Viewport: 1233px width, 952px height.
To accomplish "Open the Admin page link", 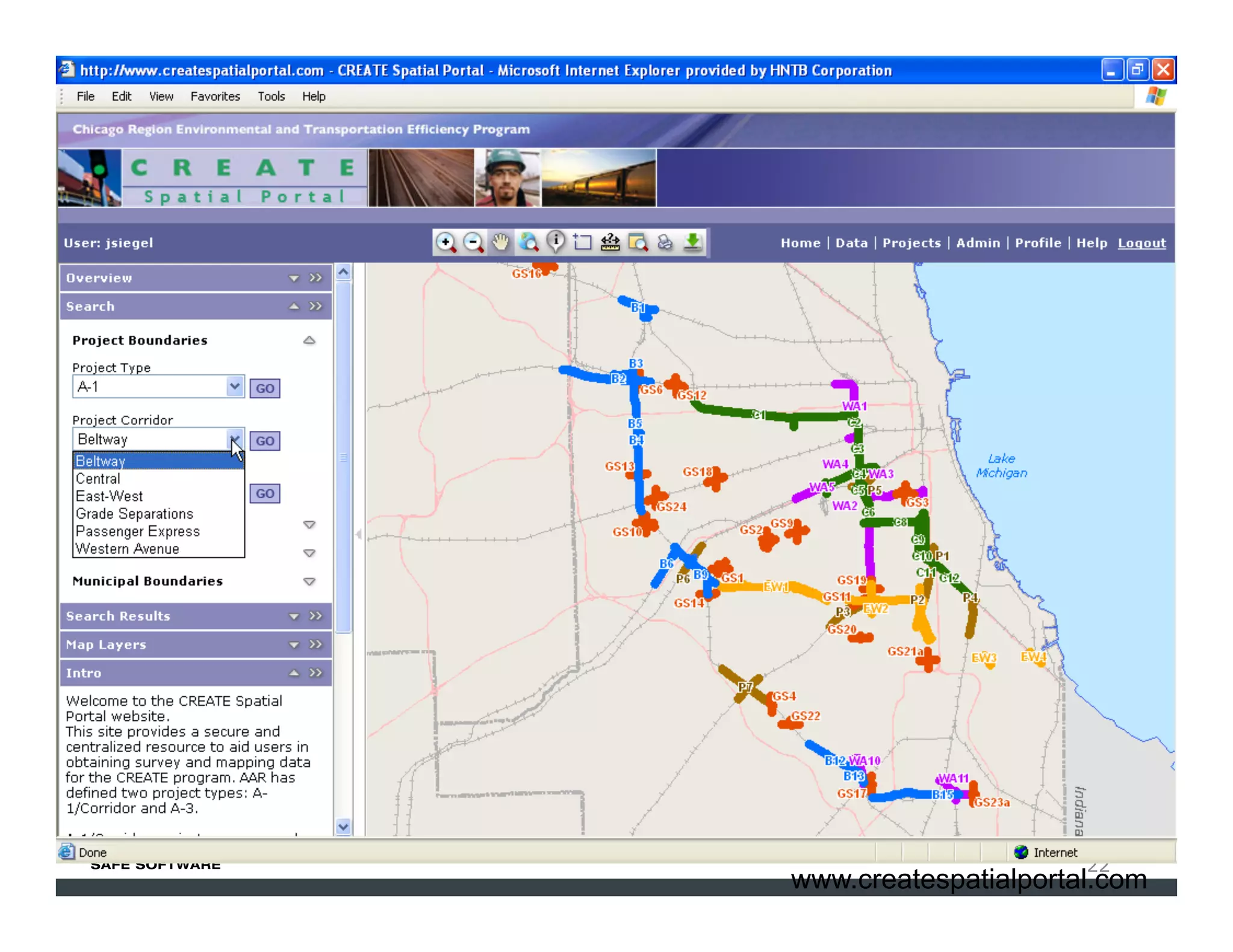I will (x=978, y=243).
